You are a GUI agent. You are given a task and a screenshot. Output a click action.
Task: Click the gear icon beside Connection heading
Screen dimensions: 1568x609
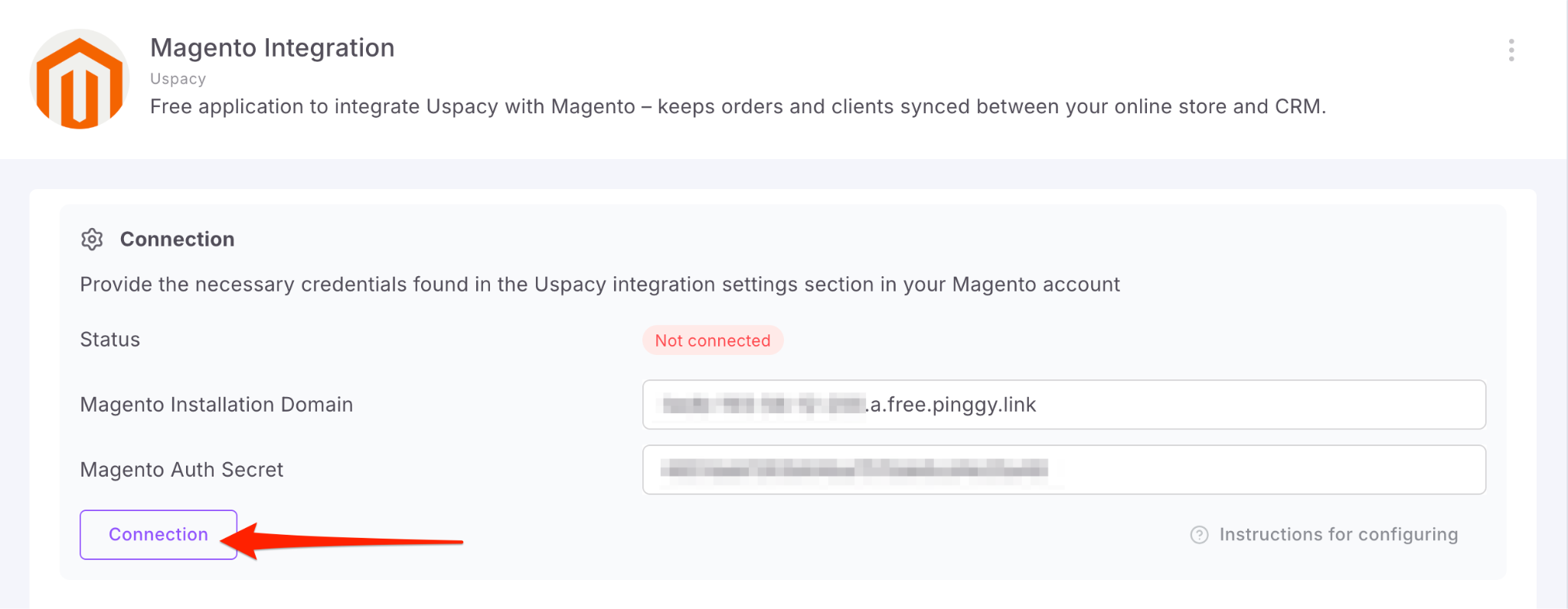pos(92,239)
